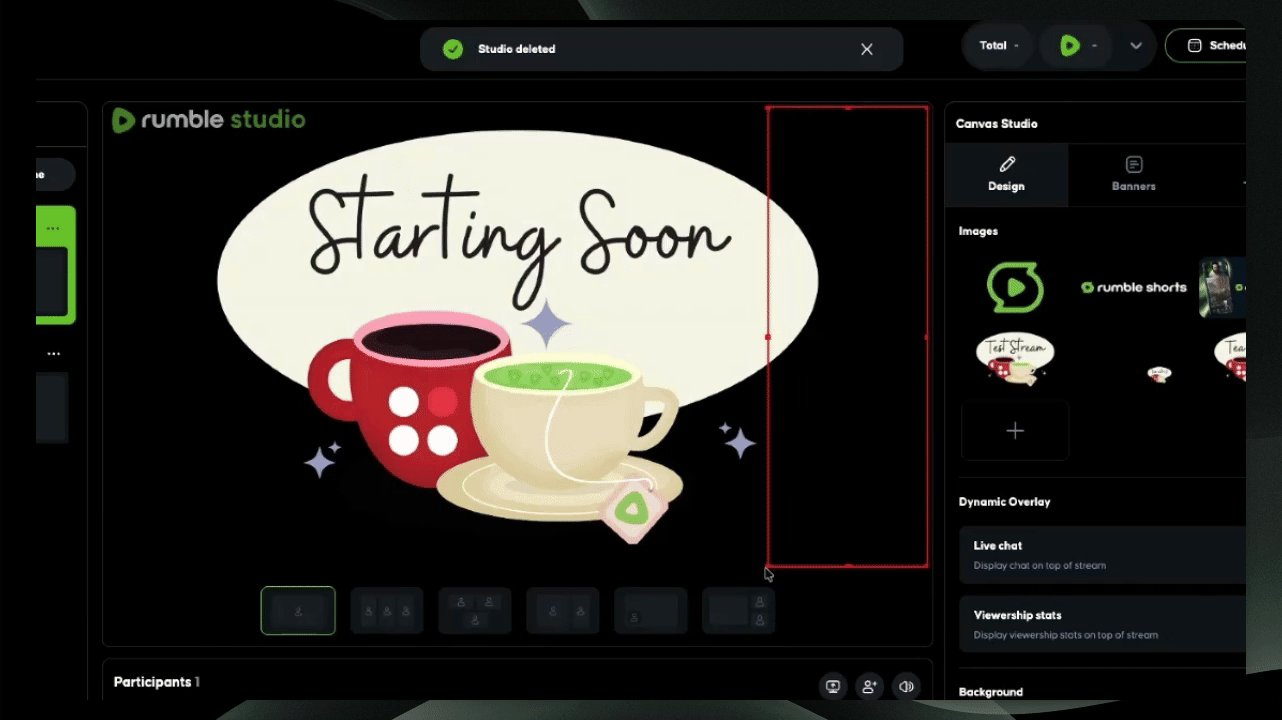Enable the Viewership stats overlay

coord(1102,625)
